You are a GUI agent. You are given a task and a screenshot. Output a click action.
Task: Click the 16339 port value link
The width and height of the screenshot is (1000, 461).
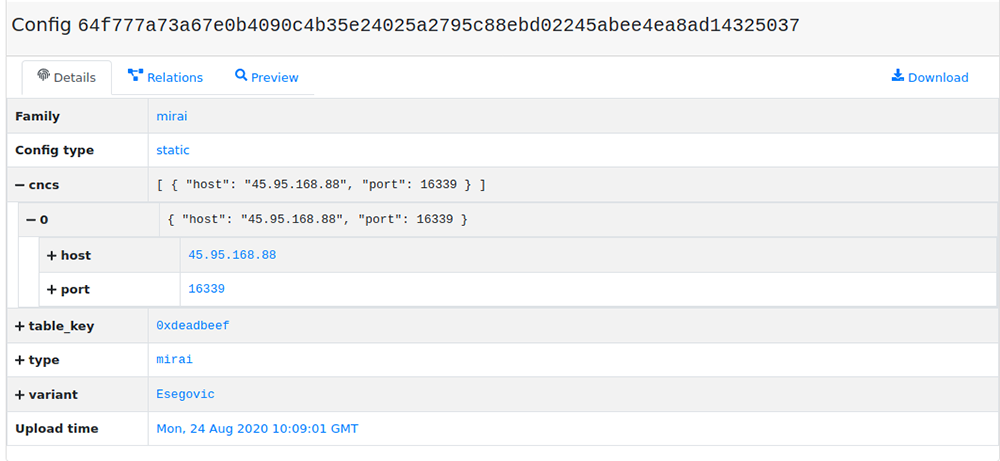click(x=207, y=289)
